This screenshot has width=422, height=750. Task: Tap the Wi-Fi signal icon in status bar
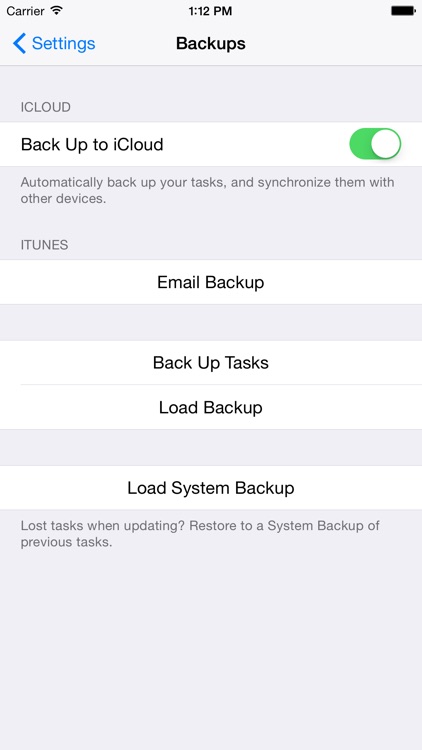click(x=56, y=11)
